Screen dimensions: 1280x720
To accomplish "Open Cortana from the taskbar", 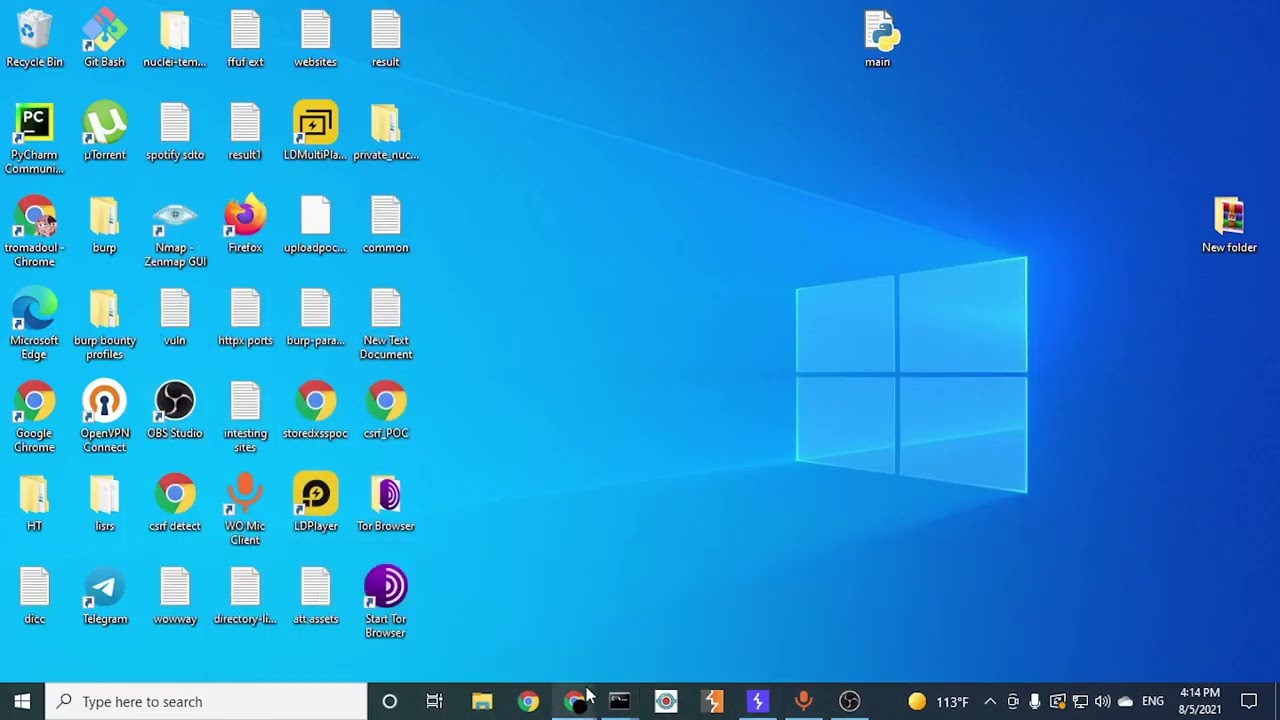I will tap(390, 701).
